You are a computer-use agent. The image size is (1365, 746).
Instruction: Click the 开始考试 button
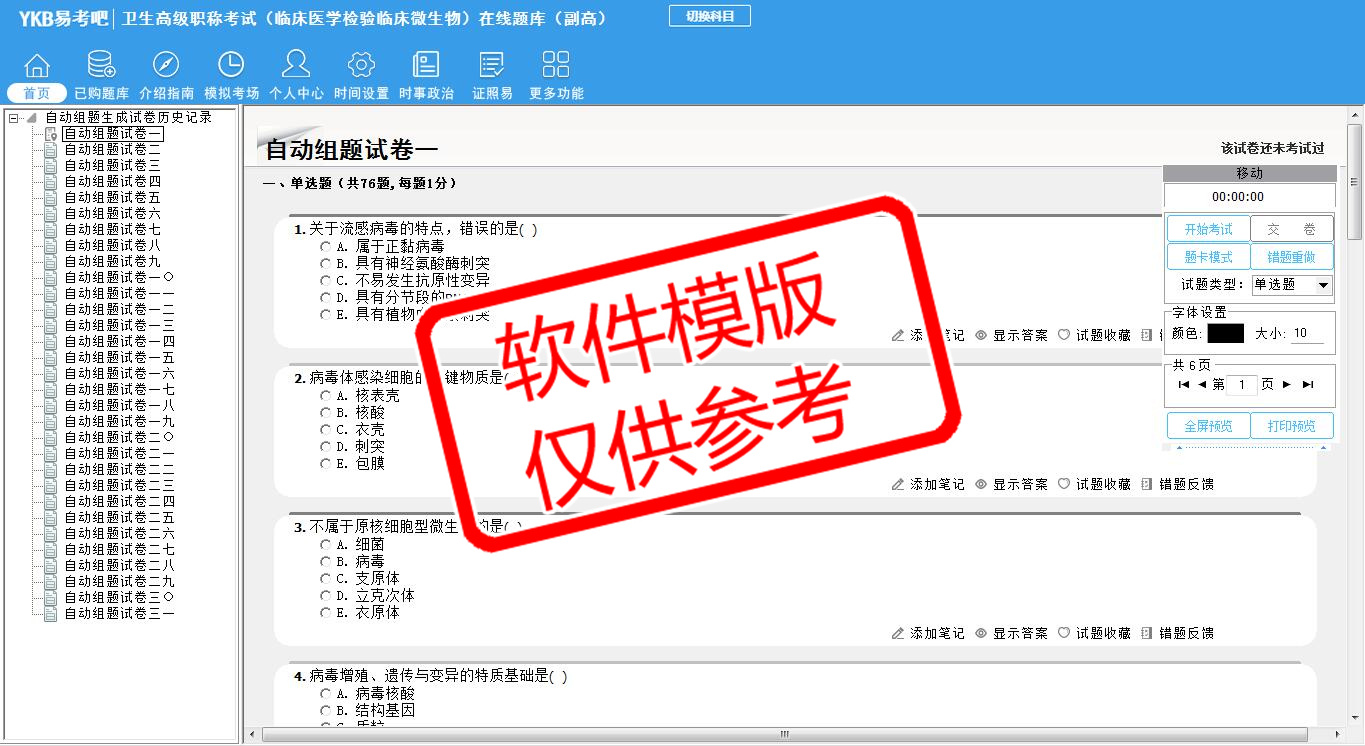coord(1208,229)
